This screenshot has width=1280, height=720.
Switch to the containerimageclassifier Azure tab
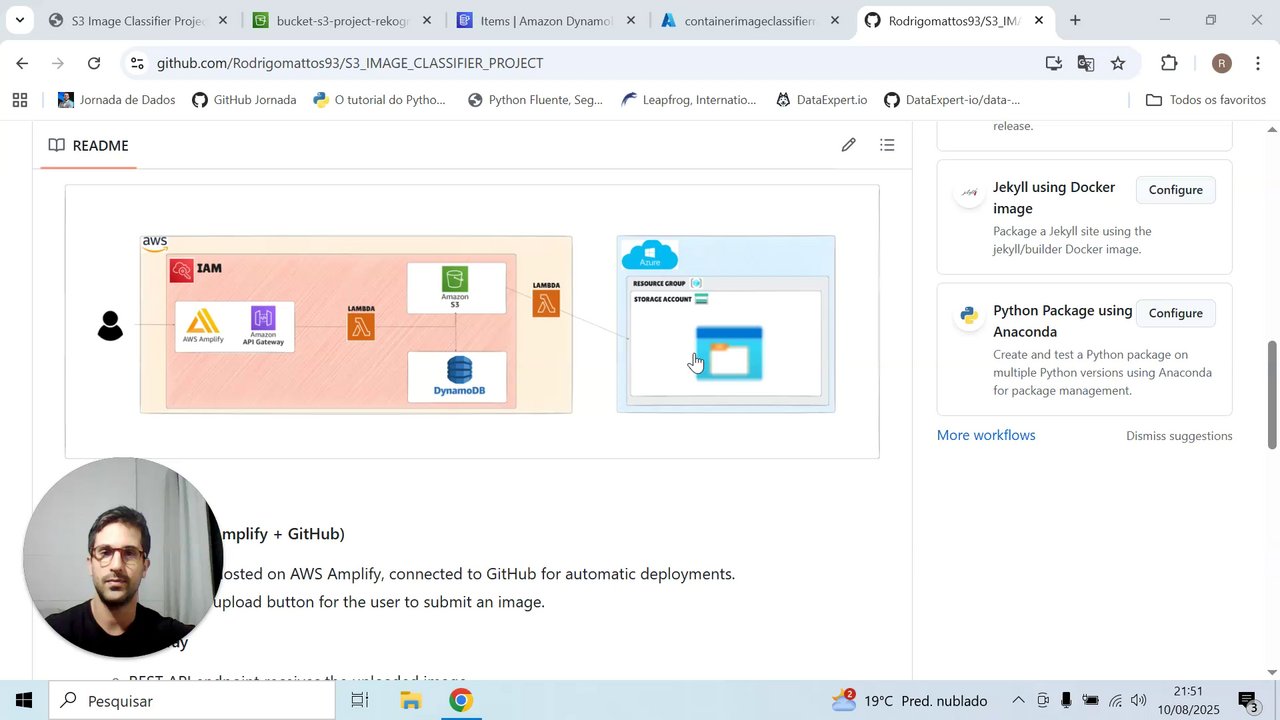coord(750,20)
